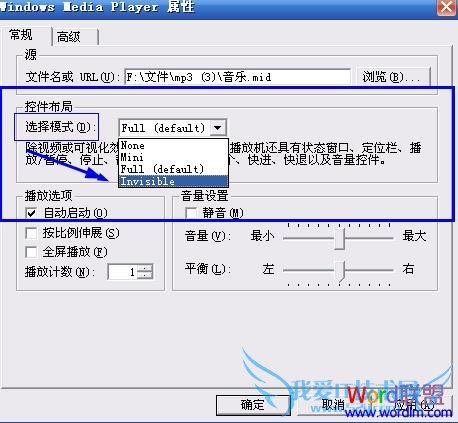
Task: Open the 高级 tab
Action: point(75,37)
